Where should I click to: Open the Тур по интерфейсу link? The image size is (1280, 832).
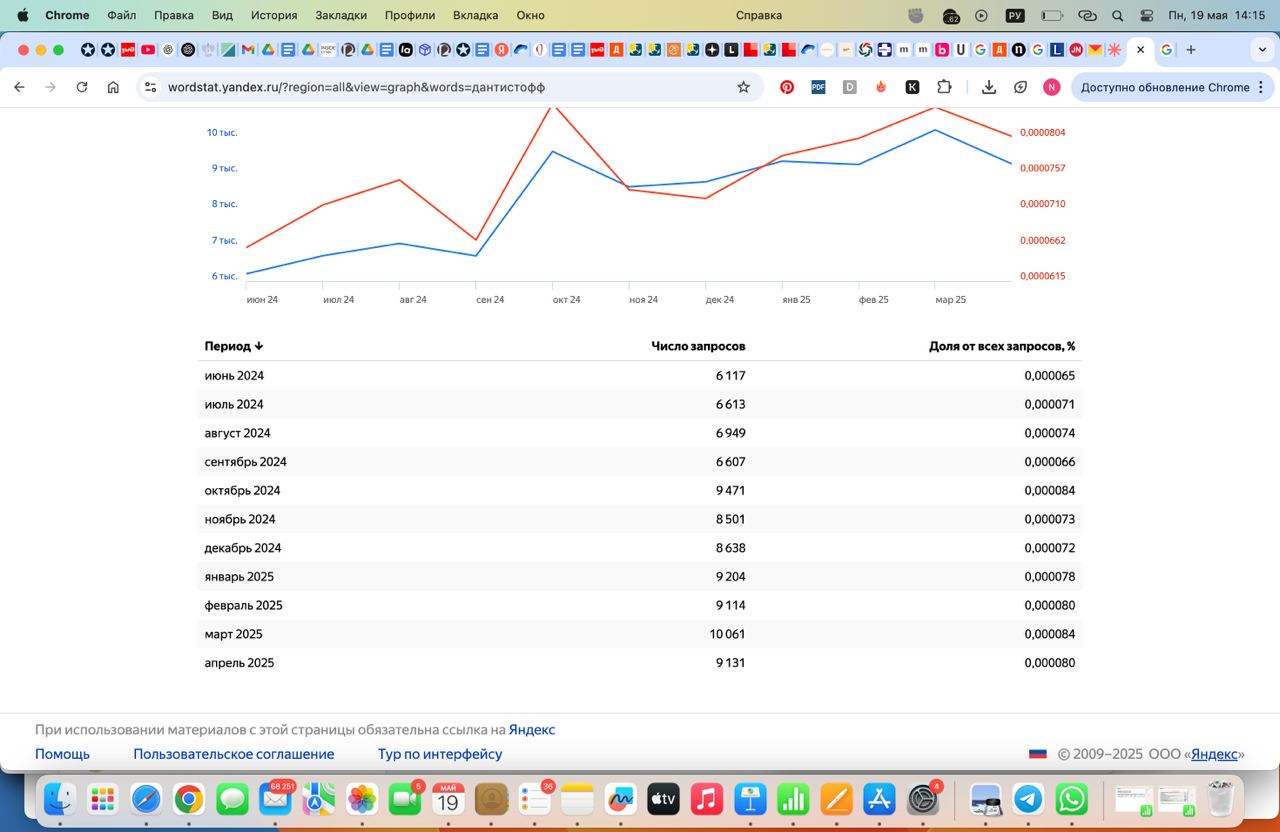coord(440,754)
